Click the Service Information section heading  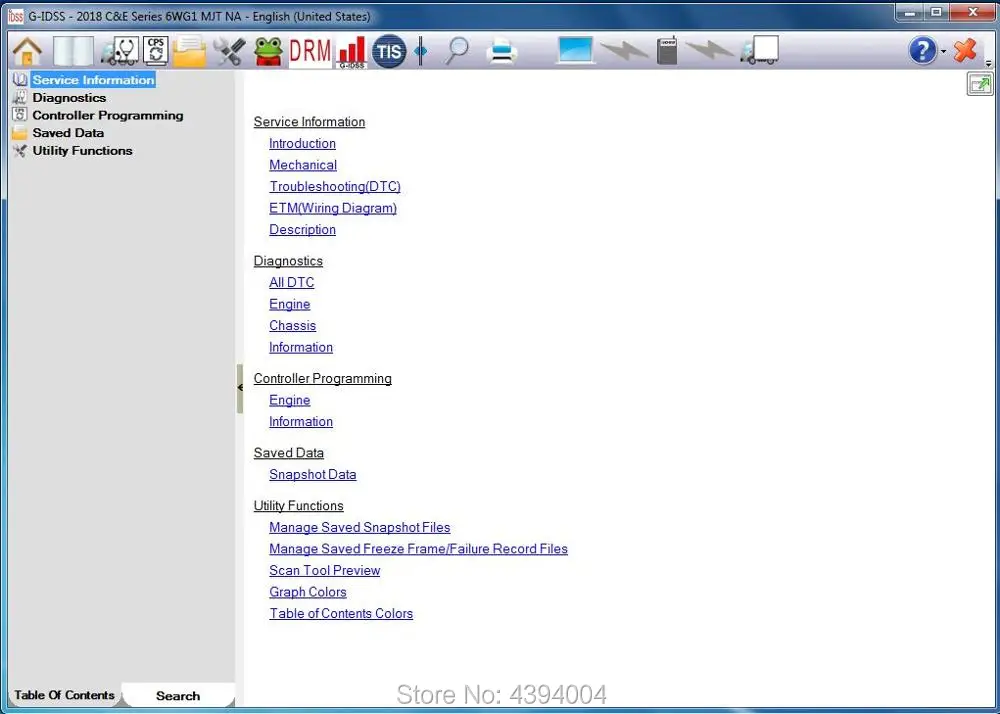pos(309,122)
